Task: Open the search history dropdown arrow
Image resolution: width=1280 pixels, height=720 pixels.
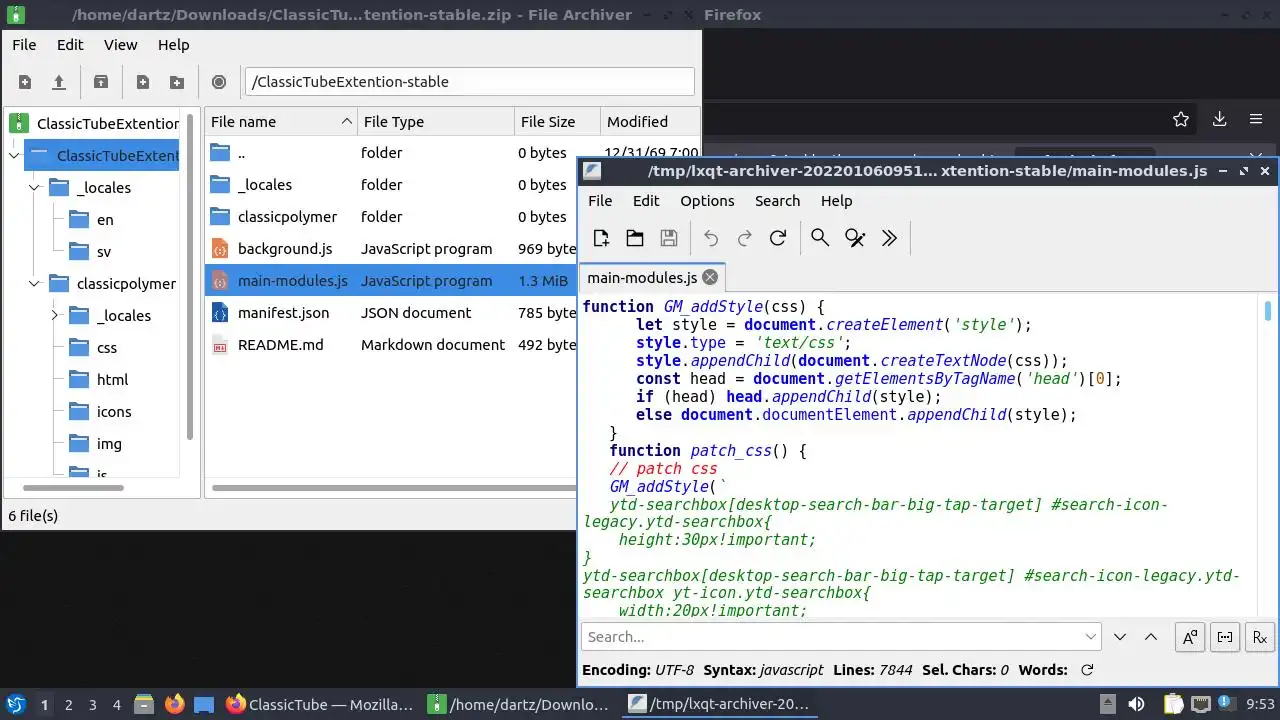Action: (1090, 637)
